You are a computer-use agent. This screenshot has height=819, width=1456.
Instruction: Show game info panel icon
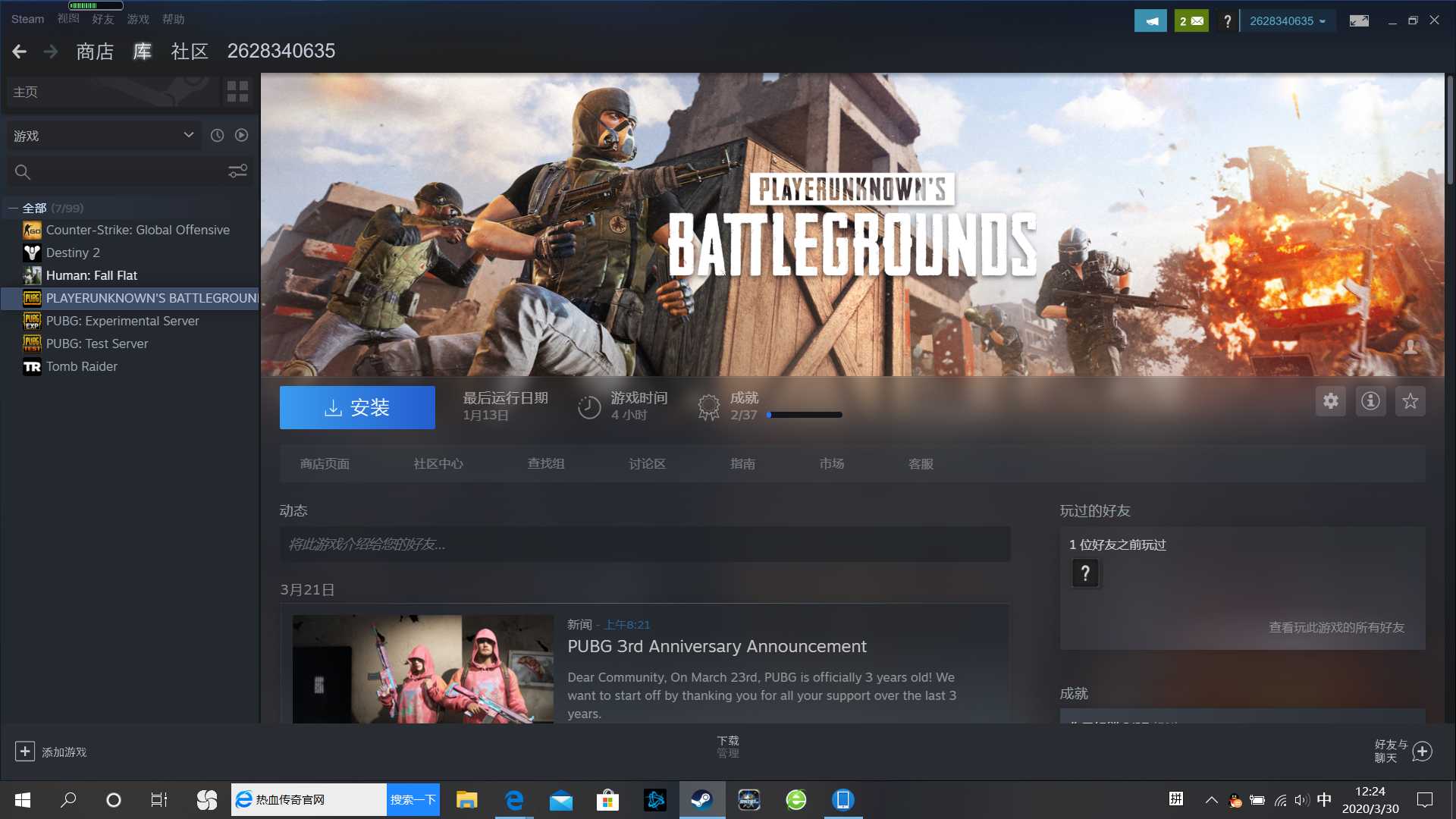[x=1370, y=401]
